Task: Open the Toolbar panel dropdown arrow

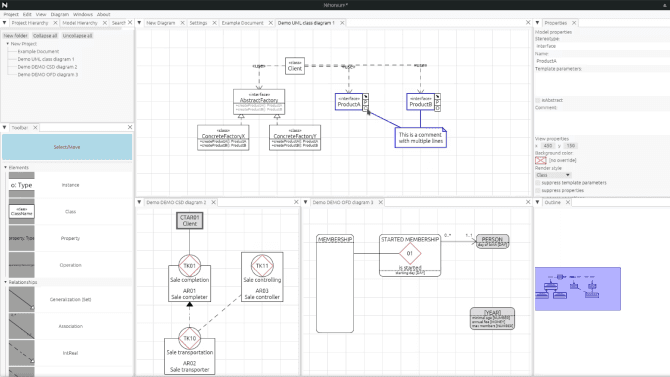Action: 5,127
